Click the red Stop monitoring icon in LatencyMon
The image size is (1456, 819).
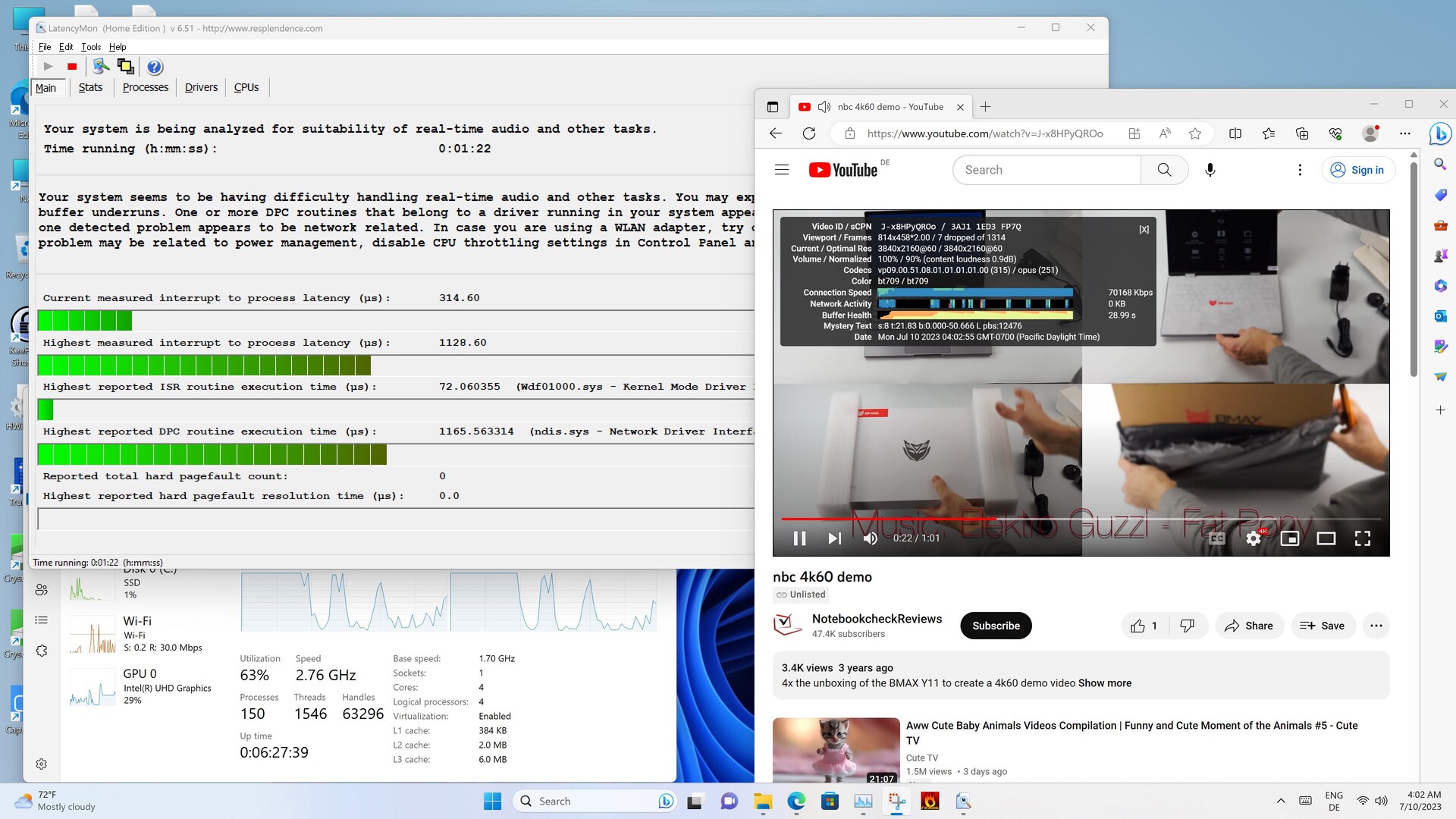72,67
